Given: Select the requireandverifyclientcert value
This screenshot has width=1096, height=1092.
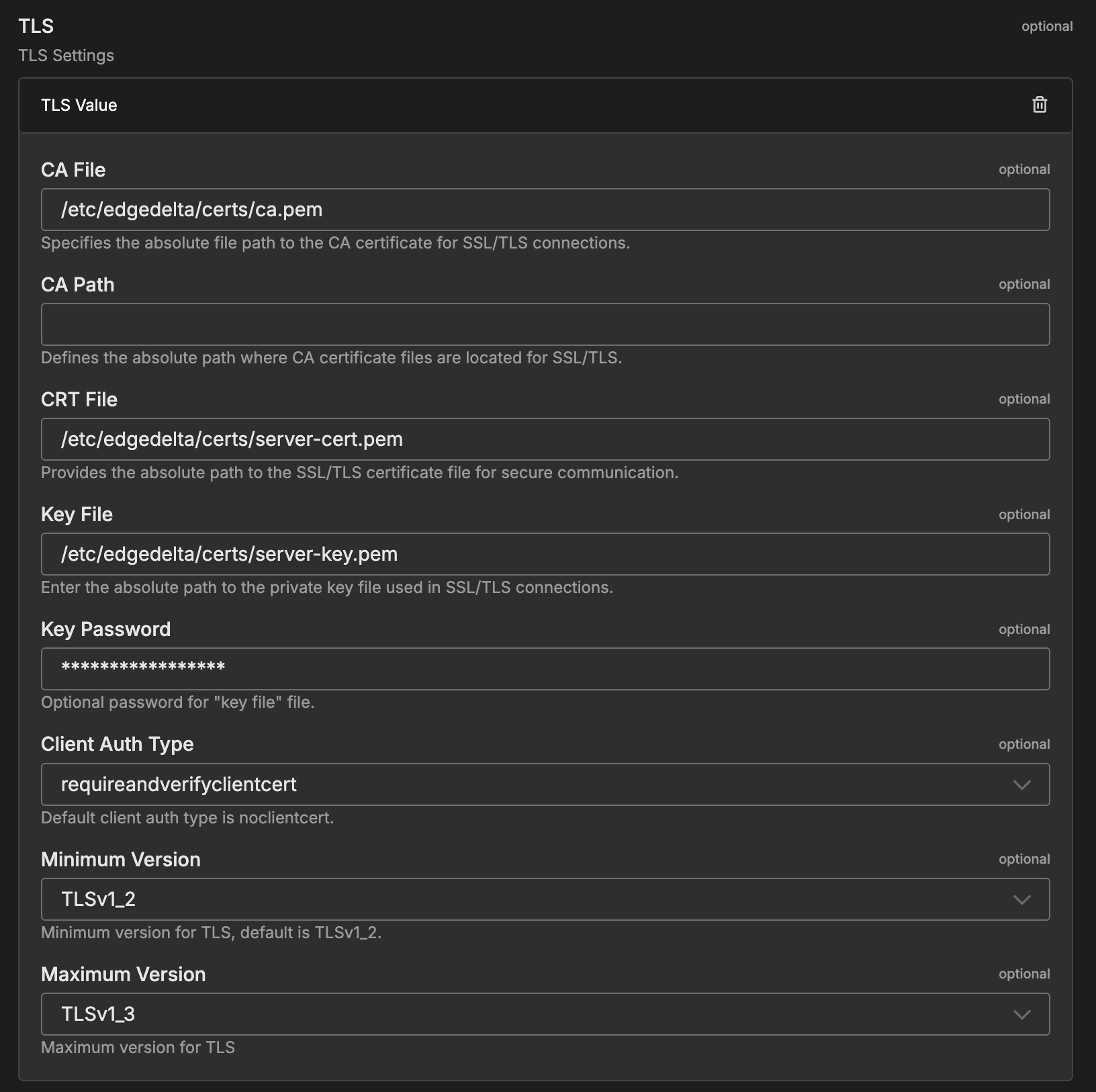Looking at the screenshot, I should point(179,784).
